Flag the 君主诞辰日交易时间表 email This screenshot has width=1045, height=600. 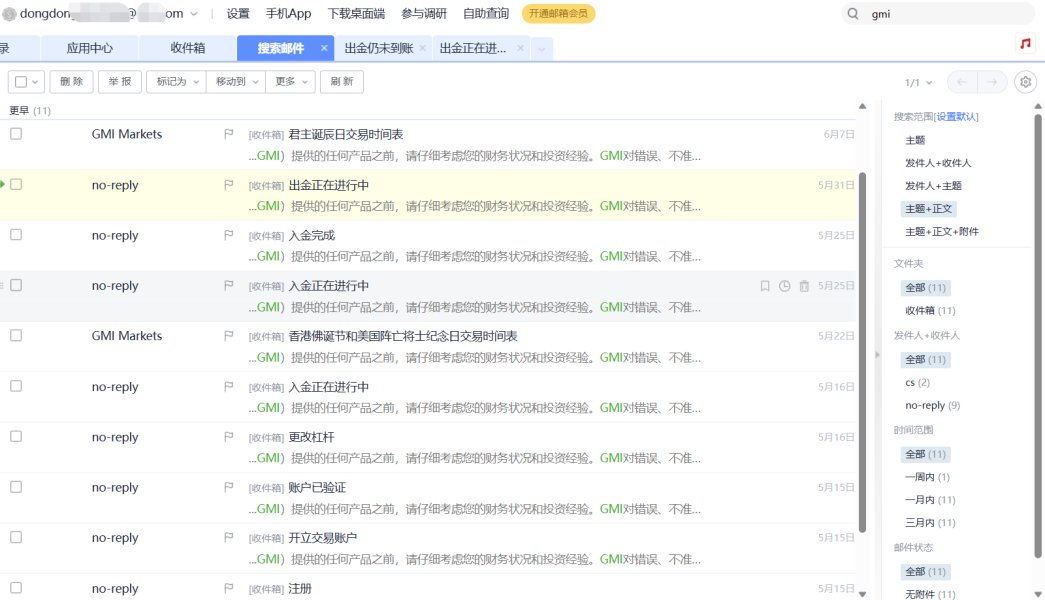tap(229, 134)
